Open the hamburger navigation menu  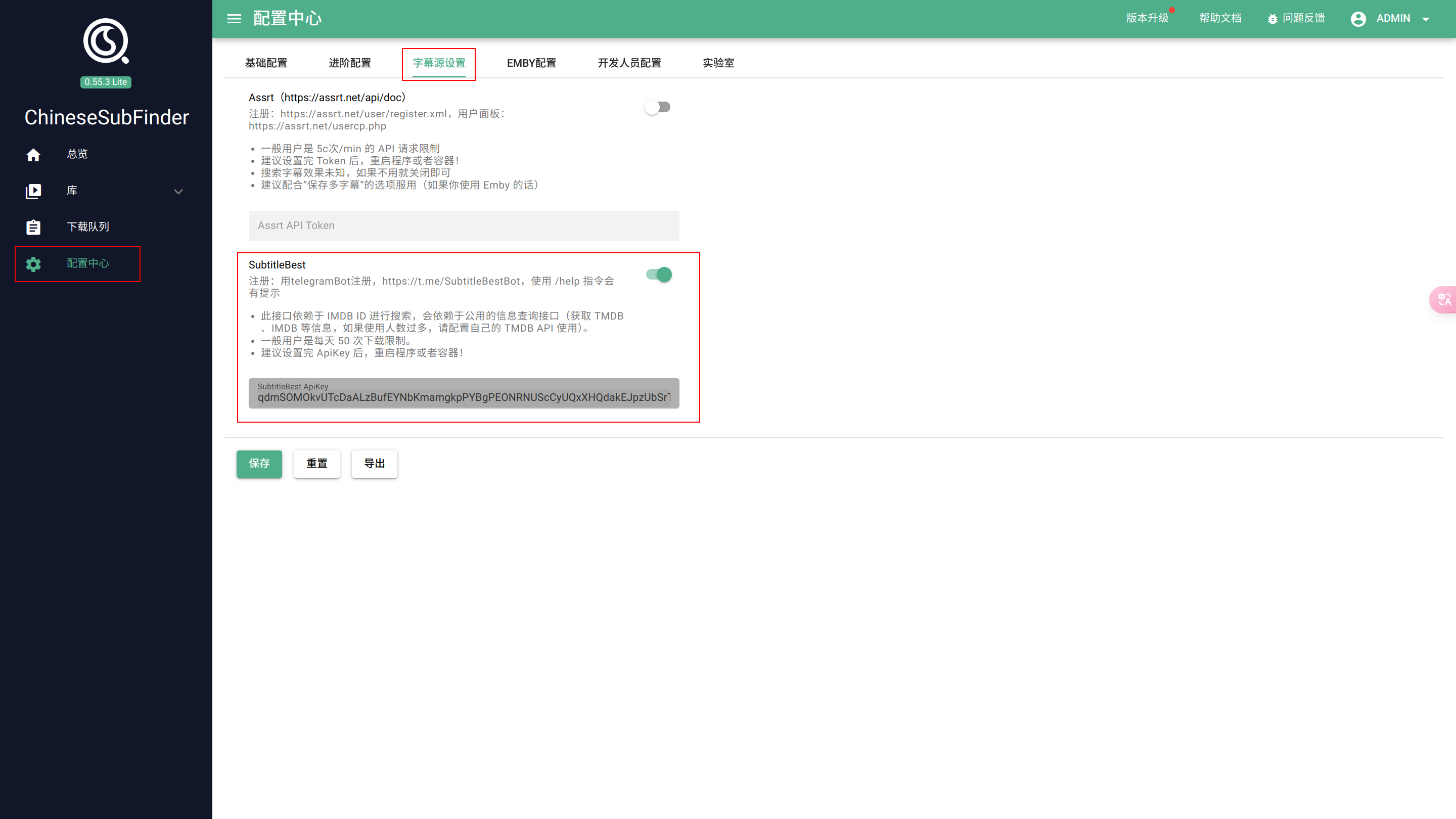coord(234,19)
